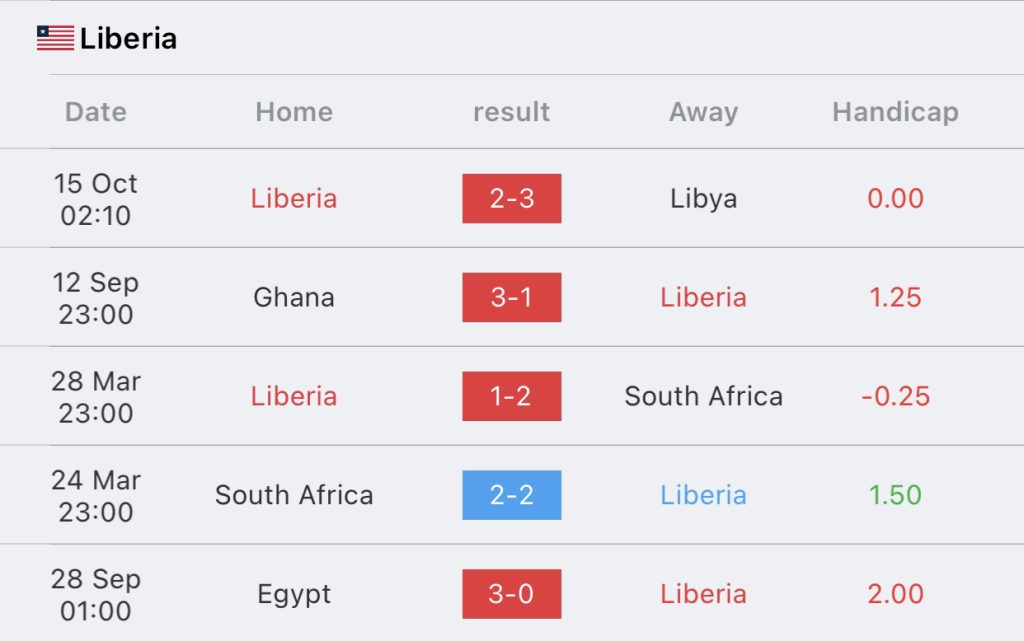Image resolution: width=1024 pixels, height=641 pixels.
Task: Open the 3-0 result badge for Egypt match
Action: (512, 594)
